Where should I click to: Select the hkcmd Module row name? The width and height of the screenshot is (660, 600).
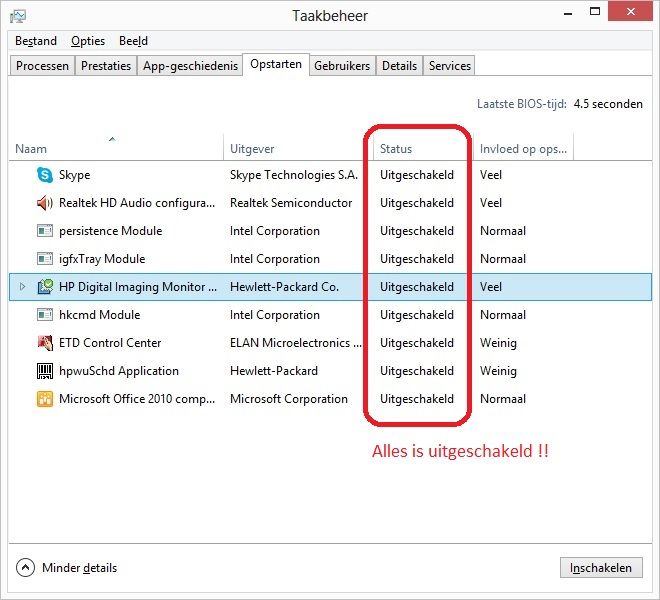coord(99,315)
